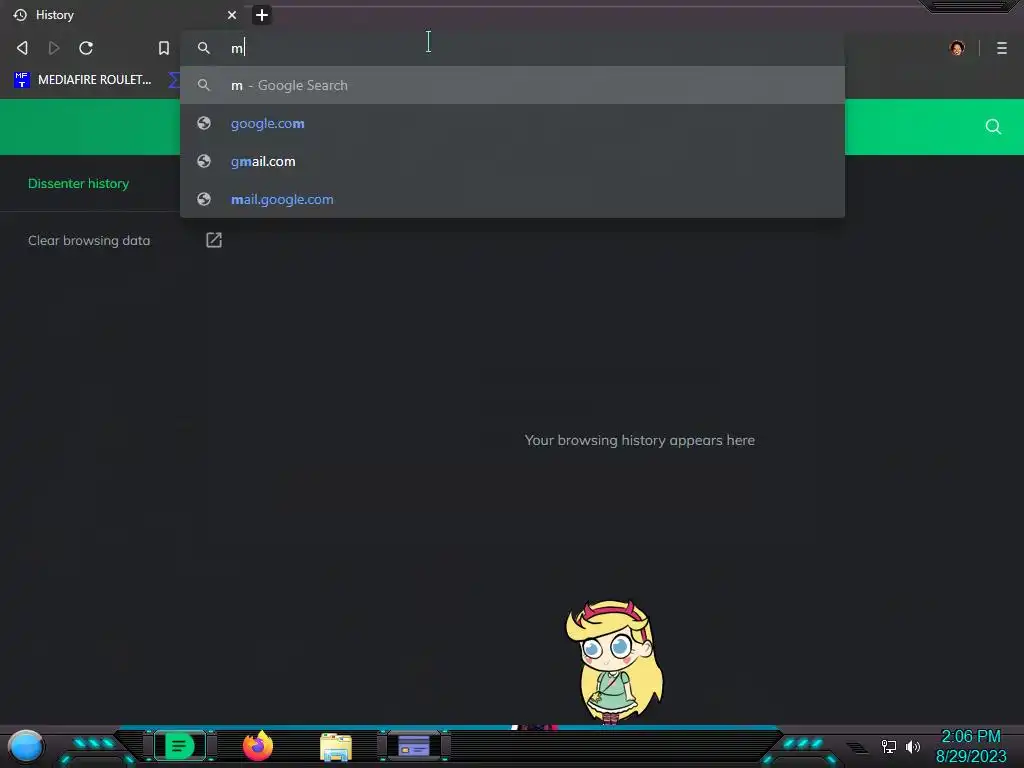Click the forward navigation arrow
Image resolution: width=1024 pixels, height=768 pixels.
coord(54,48)
